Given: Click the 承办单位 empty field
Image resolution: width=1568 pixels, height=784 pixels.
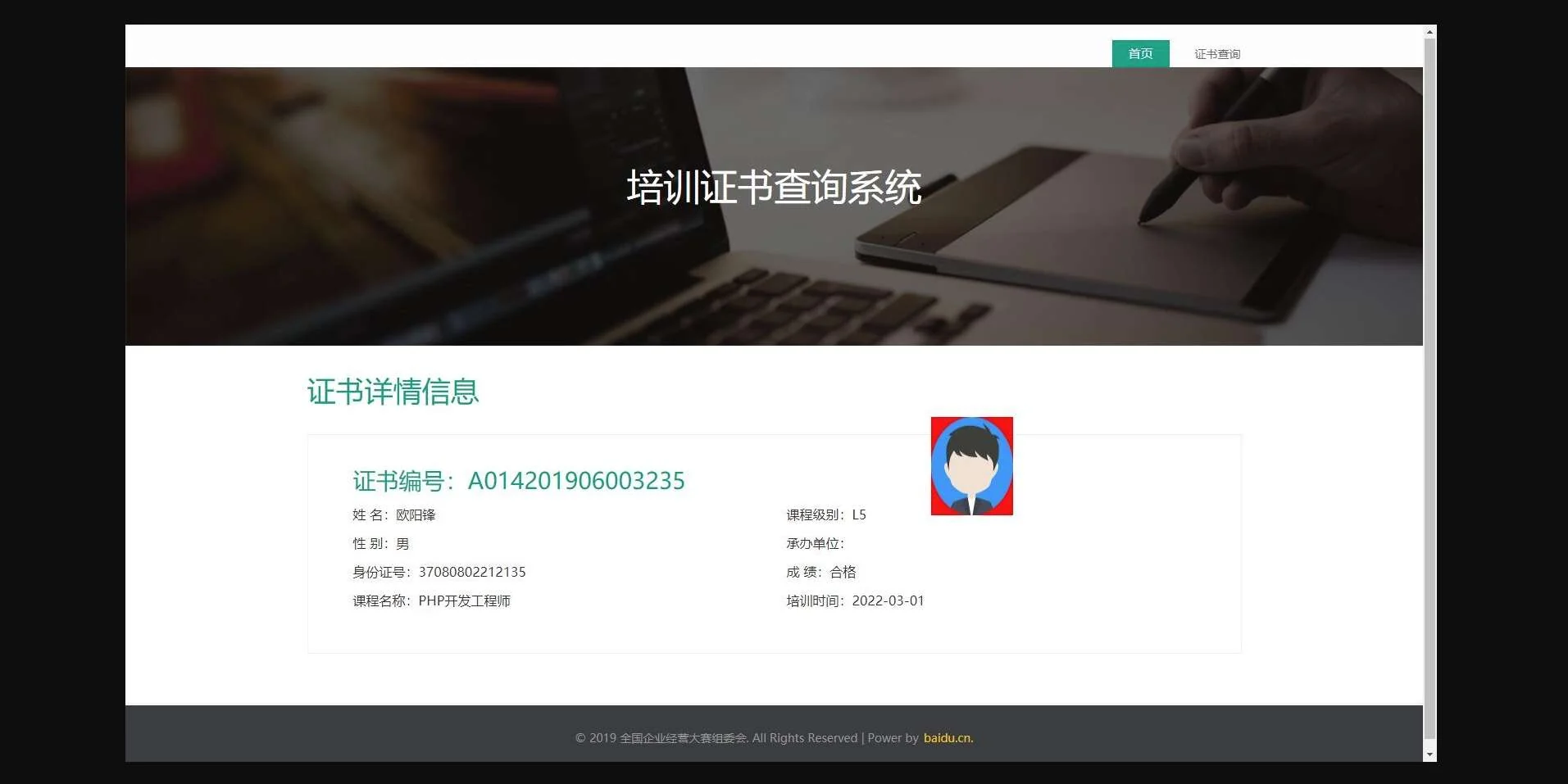Looking at the screenshot, I should [816, 543].
